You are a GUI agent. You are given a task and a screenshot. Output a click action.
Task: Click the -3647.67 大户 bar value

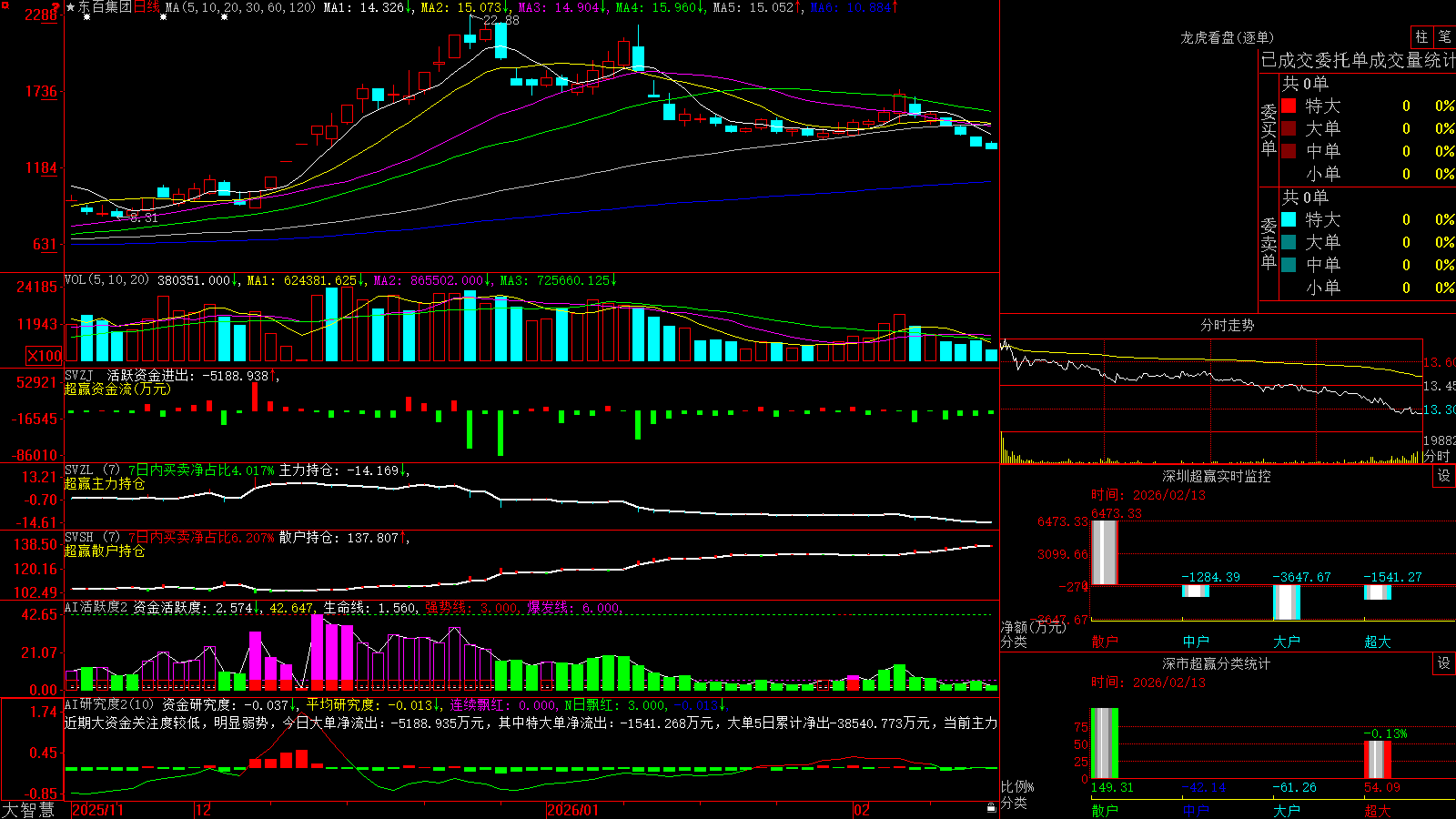(x=1301, y=577)
